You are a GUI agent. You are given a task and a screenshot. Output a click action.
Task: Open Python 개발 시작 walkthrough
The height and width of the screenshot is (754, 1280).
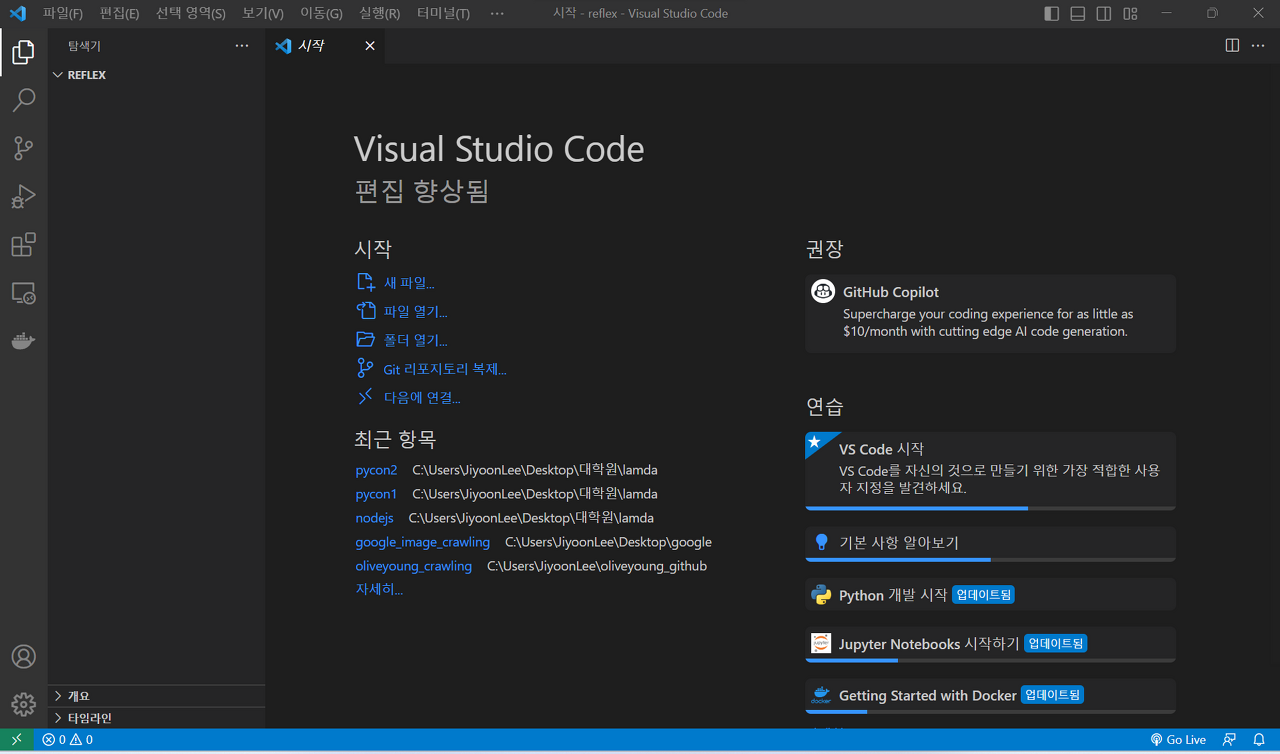[990, 595]
